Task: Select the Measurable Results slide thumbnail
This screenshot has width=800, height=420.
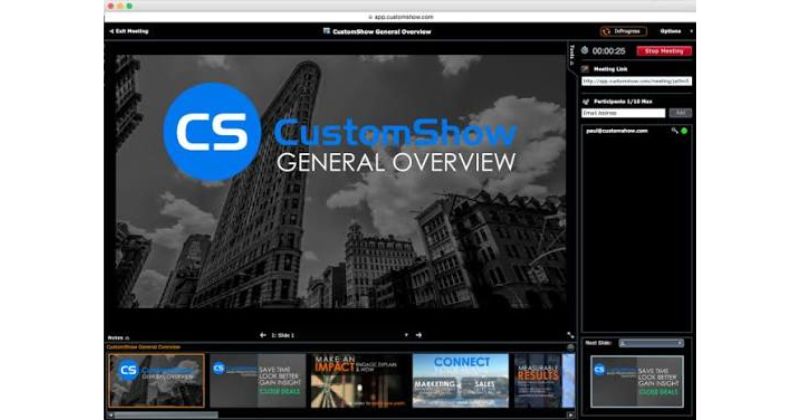Action: (x=538, y=381)
